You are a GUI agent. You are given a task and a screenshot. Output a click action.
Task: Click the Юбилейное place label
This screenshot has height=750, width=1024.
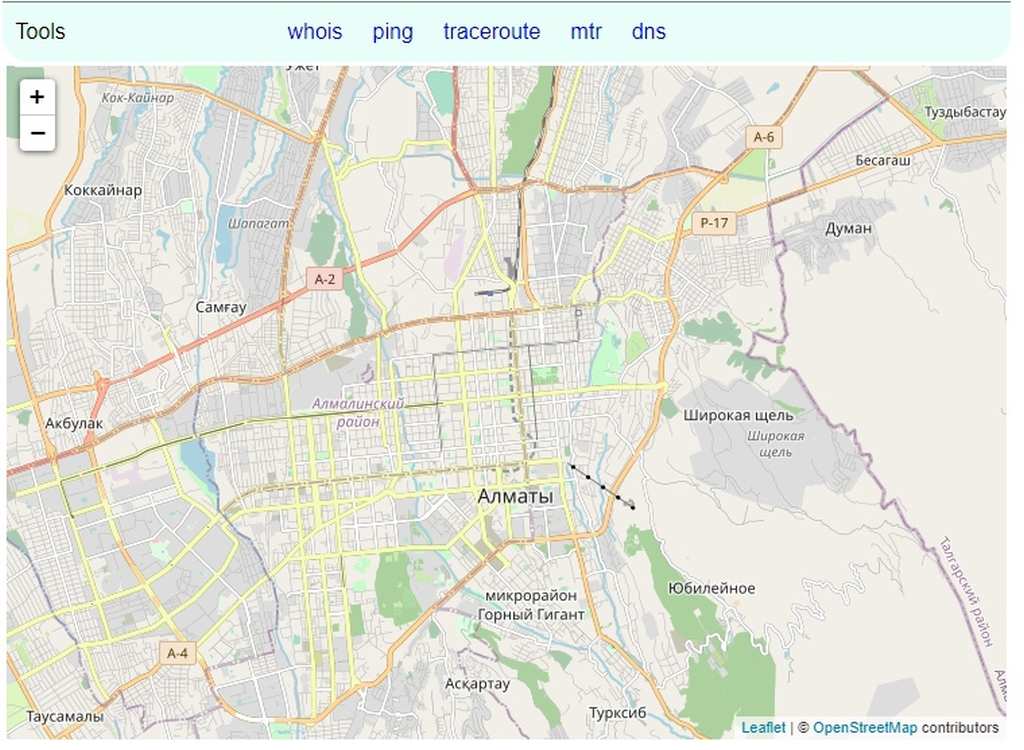711,588
